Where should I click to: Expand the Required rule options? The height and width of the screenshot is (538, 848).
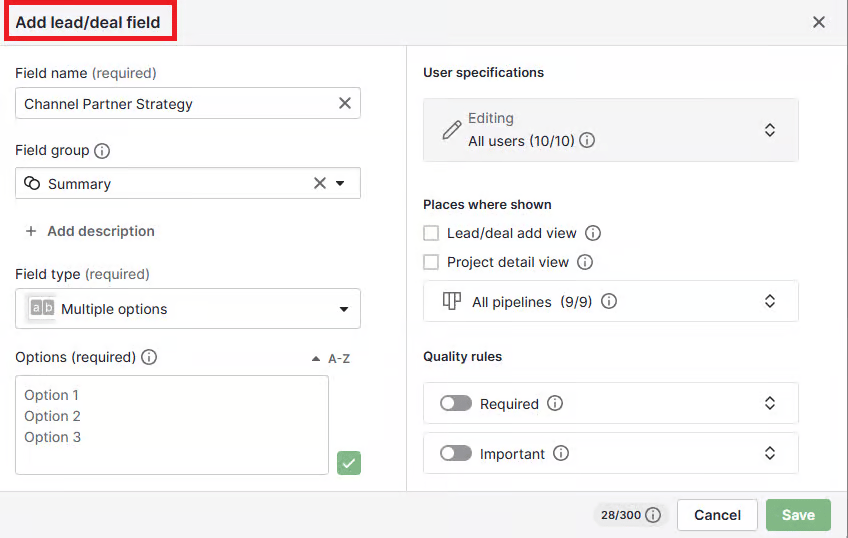770,403
